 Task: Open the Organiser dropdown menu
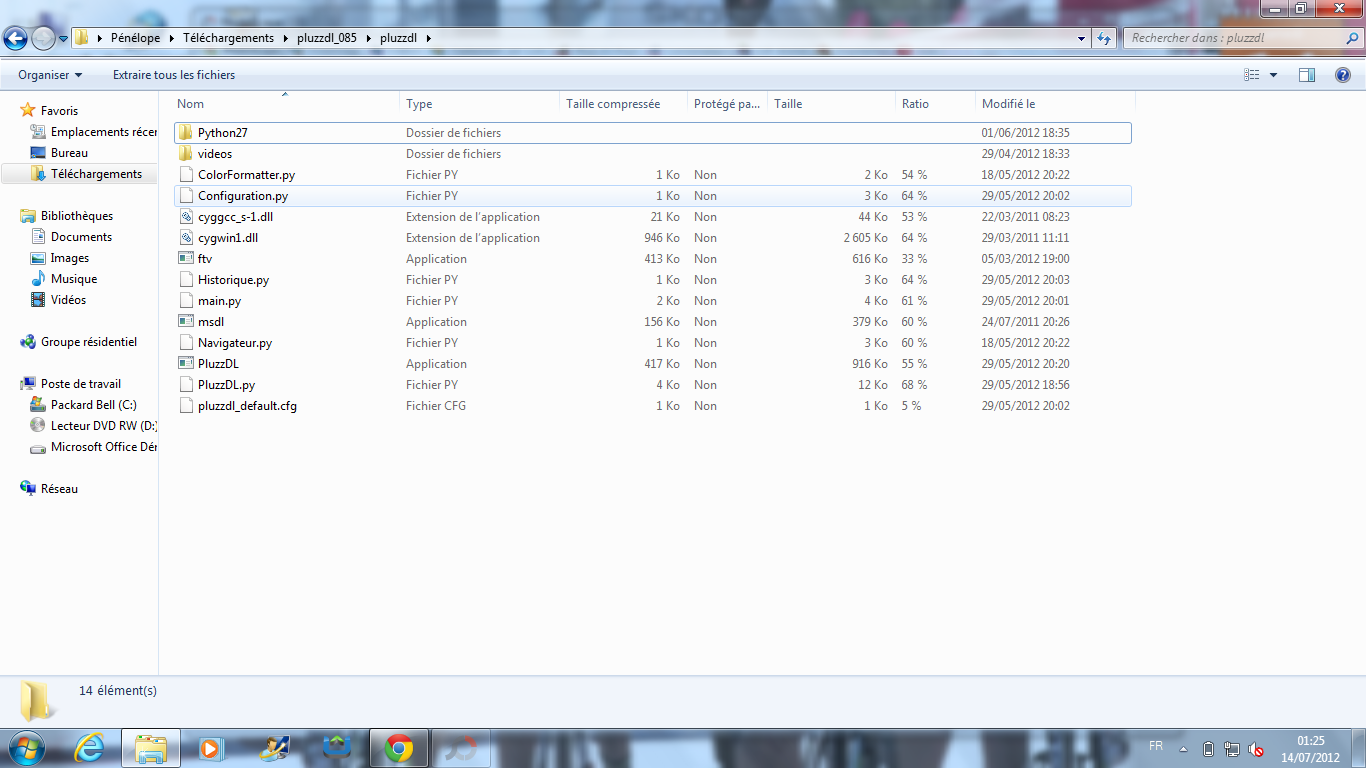(50, 75)
